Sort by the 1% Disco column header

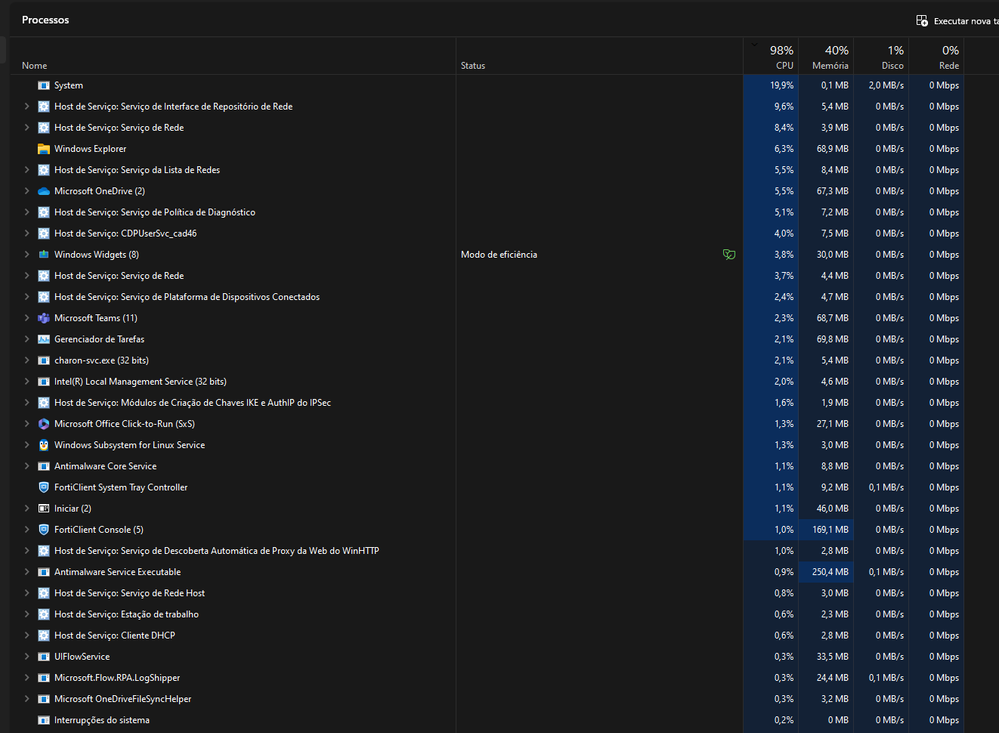pyautogui.click(x=881, y=57)
